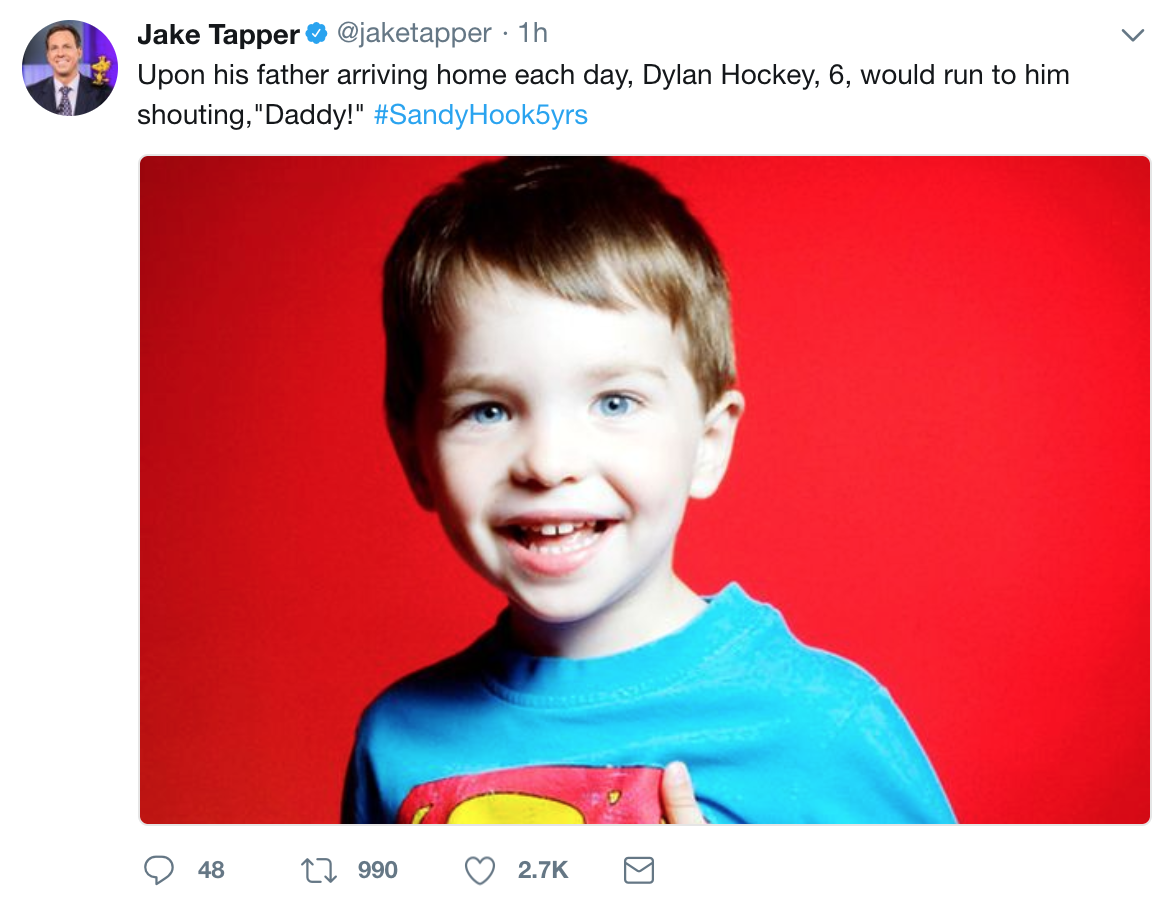Like the tweet with the heart icon
The image size is (1168, 904).
(x=481, y=870)
